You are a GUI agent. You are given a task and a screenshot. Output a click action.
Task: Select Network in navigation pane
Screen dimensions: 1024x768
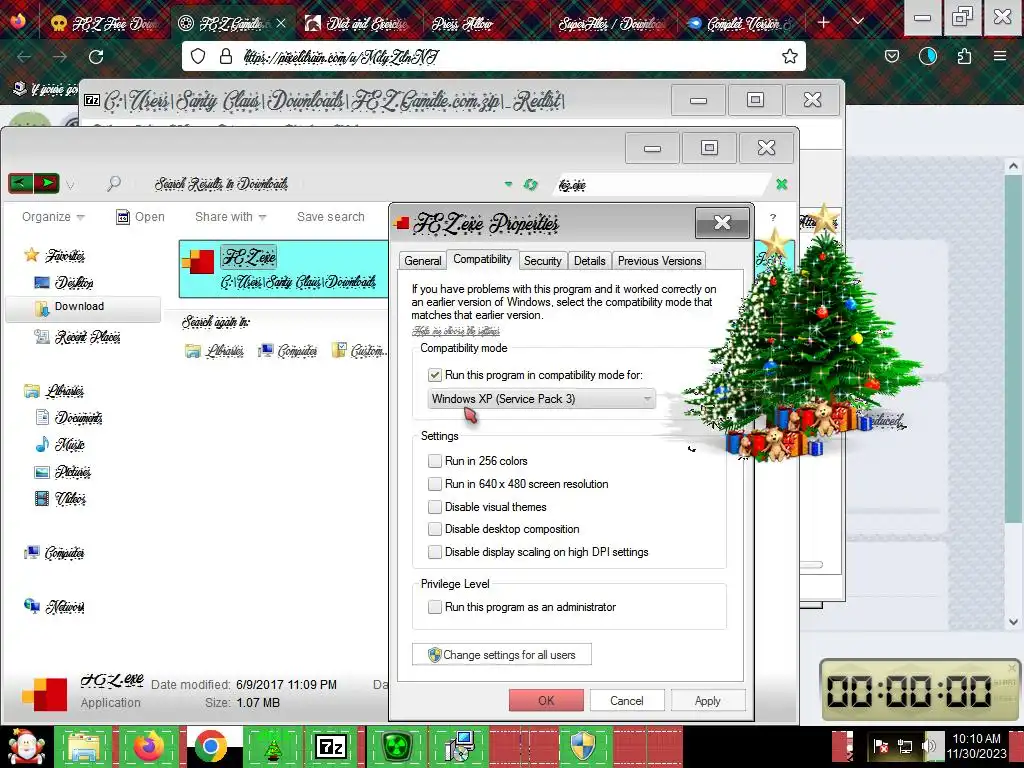(54, 607)
